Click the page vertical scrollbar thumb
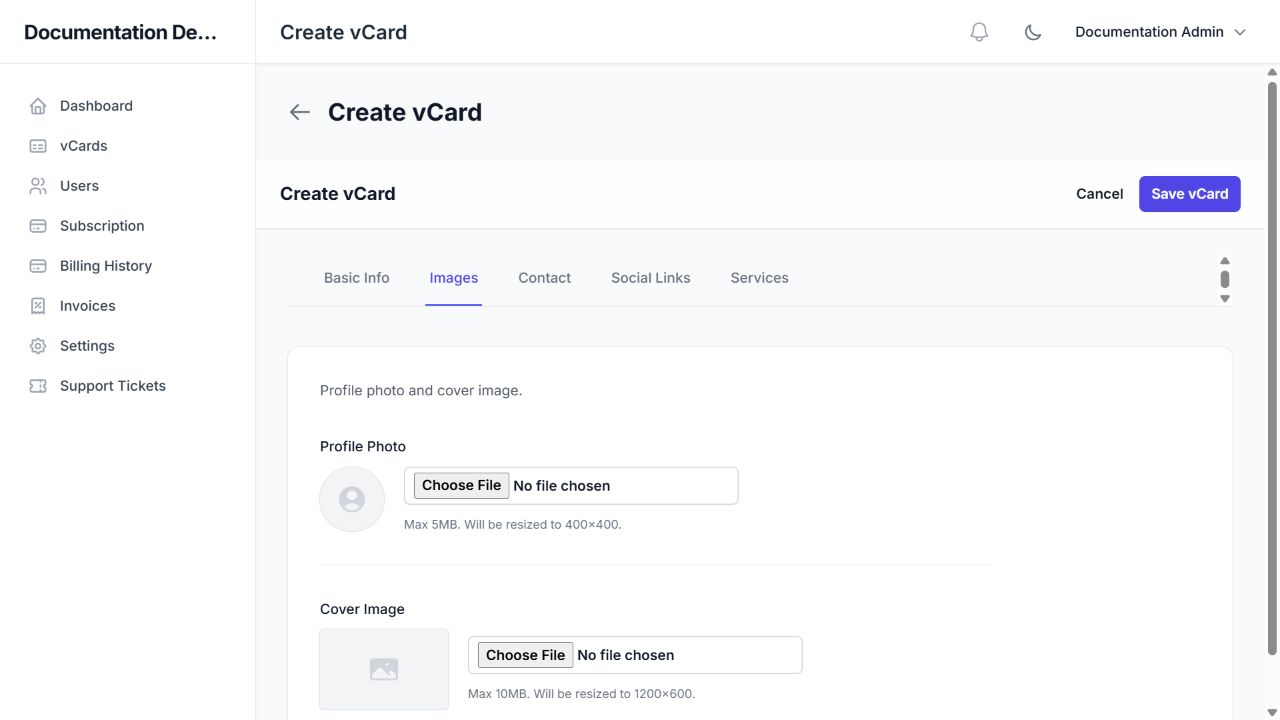 point(1273,368)
